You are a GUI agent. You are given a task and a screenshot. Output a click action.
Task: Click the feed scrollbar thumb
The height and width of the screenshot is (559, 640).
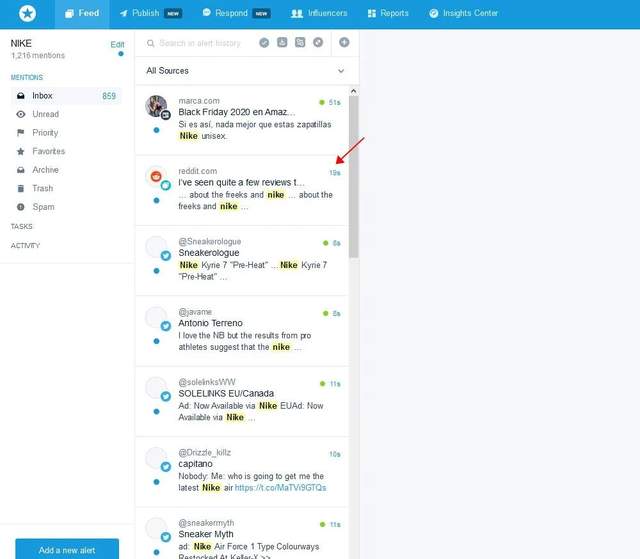click(353, 177)
